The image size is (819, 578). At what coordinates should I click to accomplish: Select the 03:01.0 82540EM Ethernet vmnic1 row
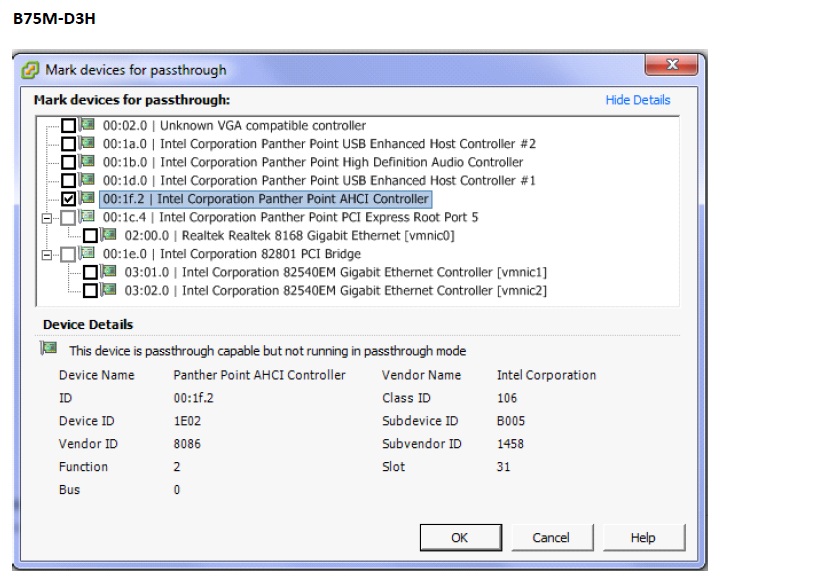pyautogui.click(x=335, y=272)
